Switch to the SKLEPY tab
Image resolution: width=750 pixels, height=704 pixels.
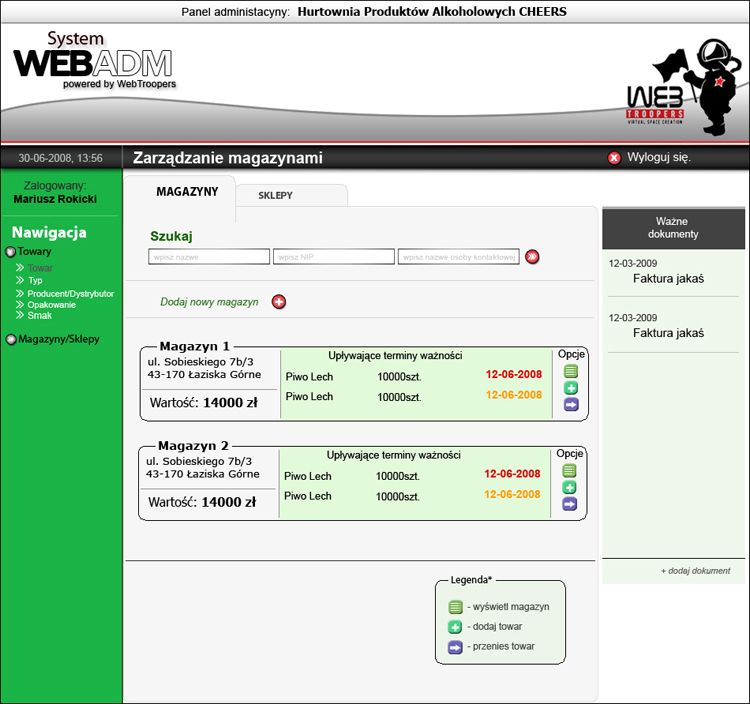pos(275,196)
